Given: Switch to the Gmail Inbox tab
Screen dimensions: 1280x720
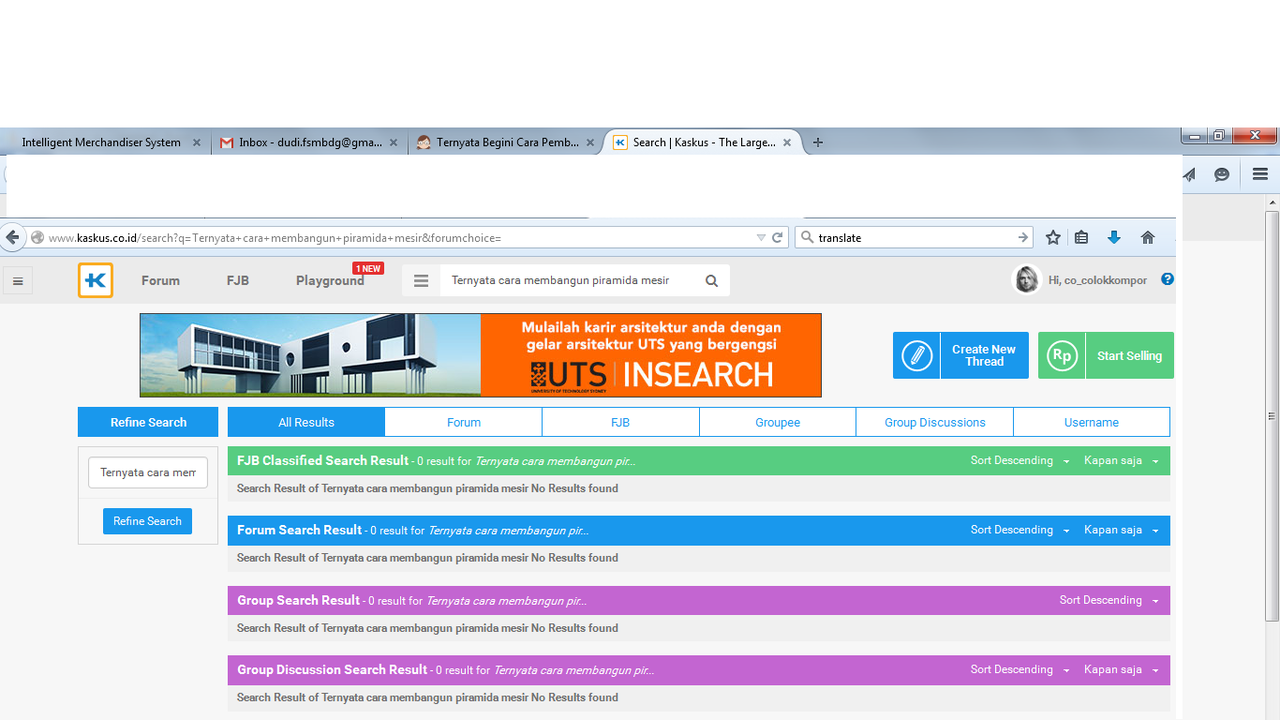Looking at the screenshot, I should pyautogui.click(x=310, y=143).
